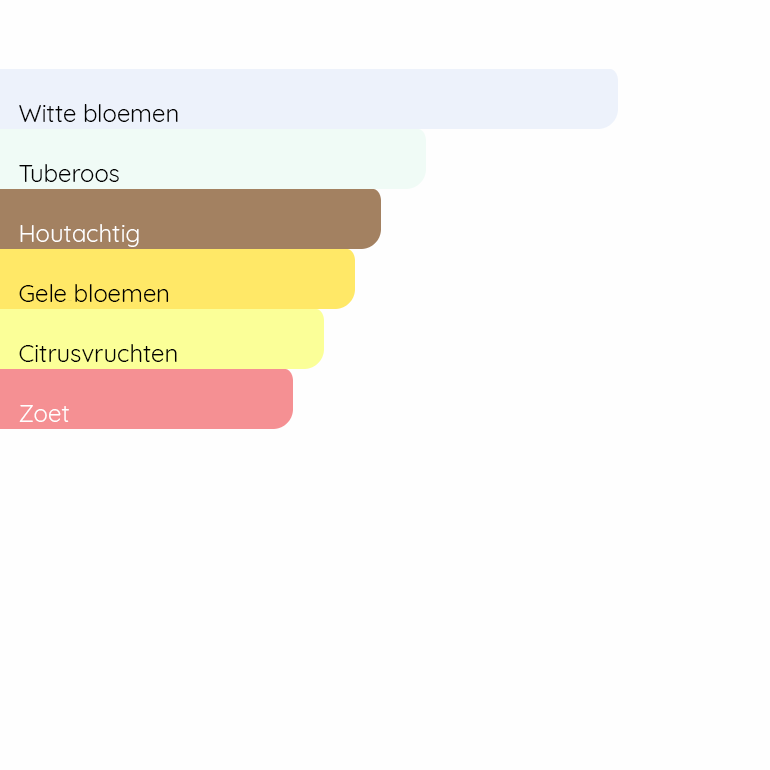Select the Tuberoos text label
The image size is (770, 770).
pos(69,174)
